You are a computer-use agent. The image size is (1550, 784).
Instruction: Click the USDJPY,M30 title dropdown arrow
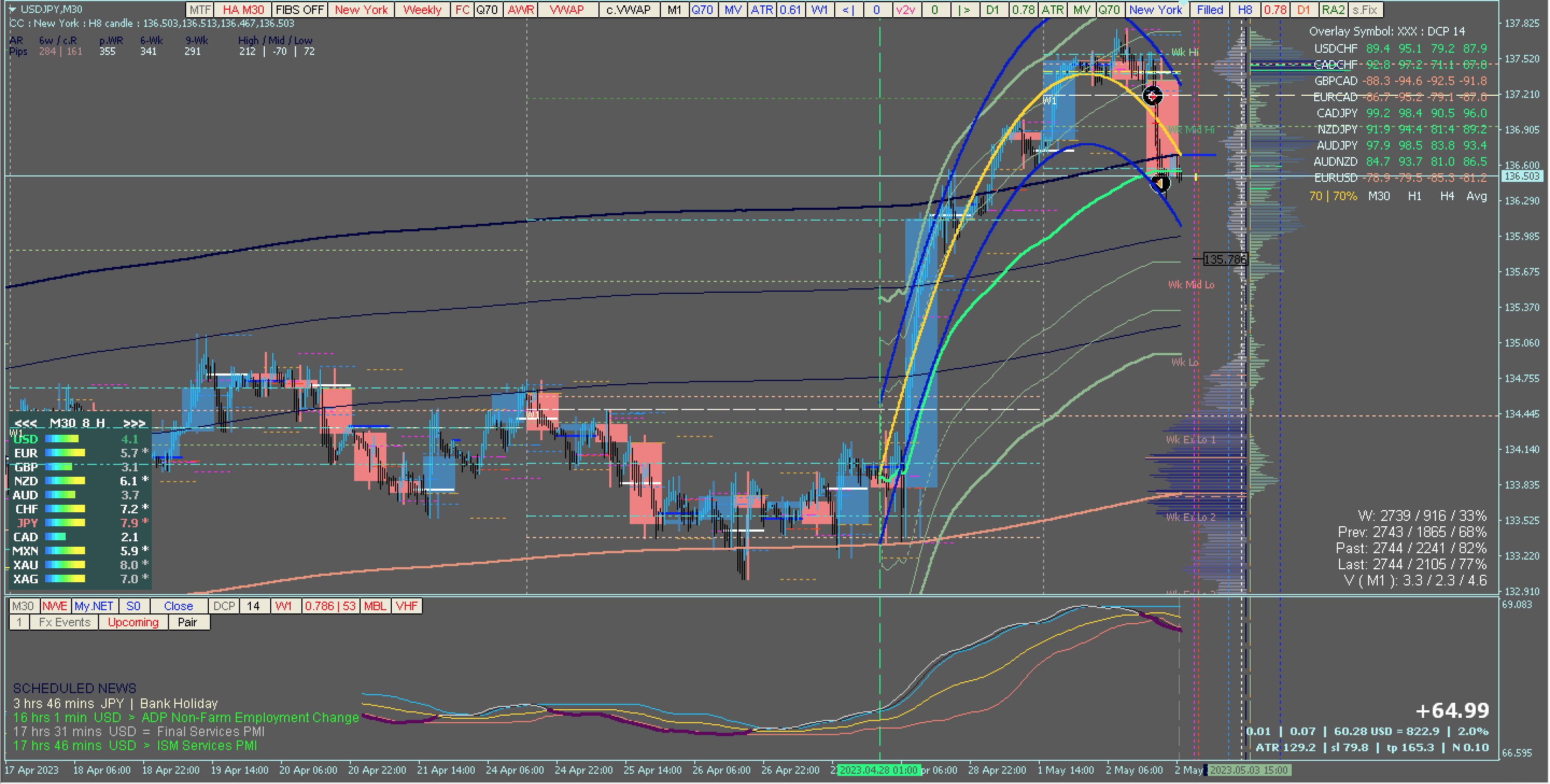click(11, 9)
